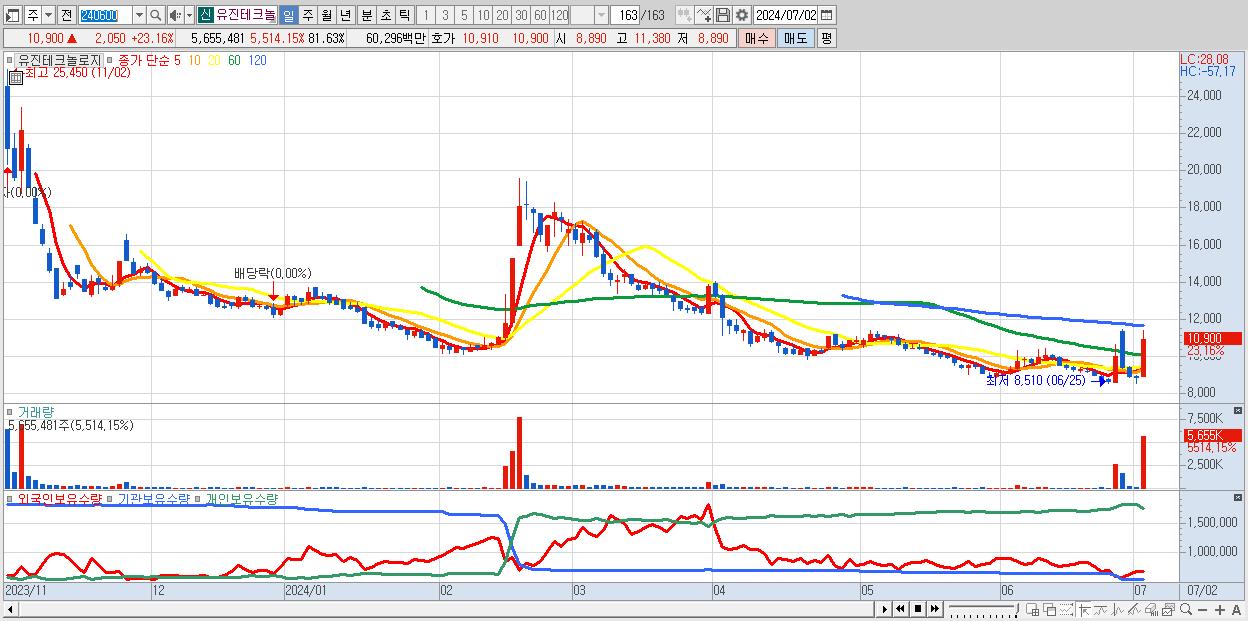
Task: Click the add chart region icon in bottom toolbar
Action: click(x=1032, y=609)
